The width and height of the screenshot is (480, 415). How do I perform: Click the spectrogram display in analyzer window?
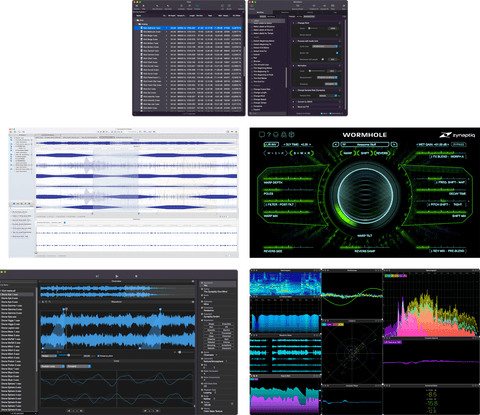285,284
